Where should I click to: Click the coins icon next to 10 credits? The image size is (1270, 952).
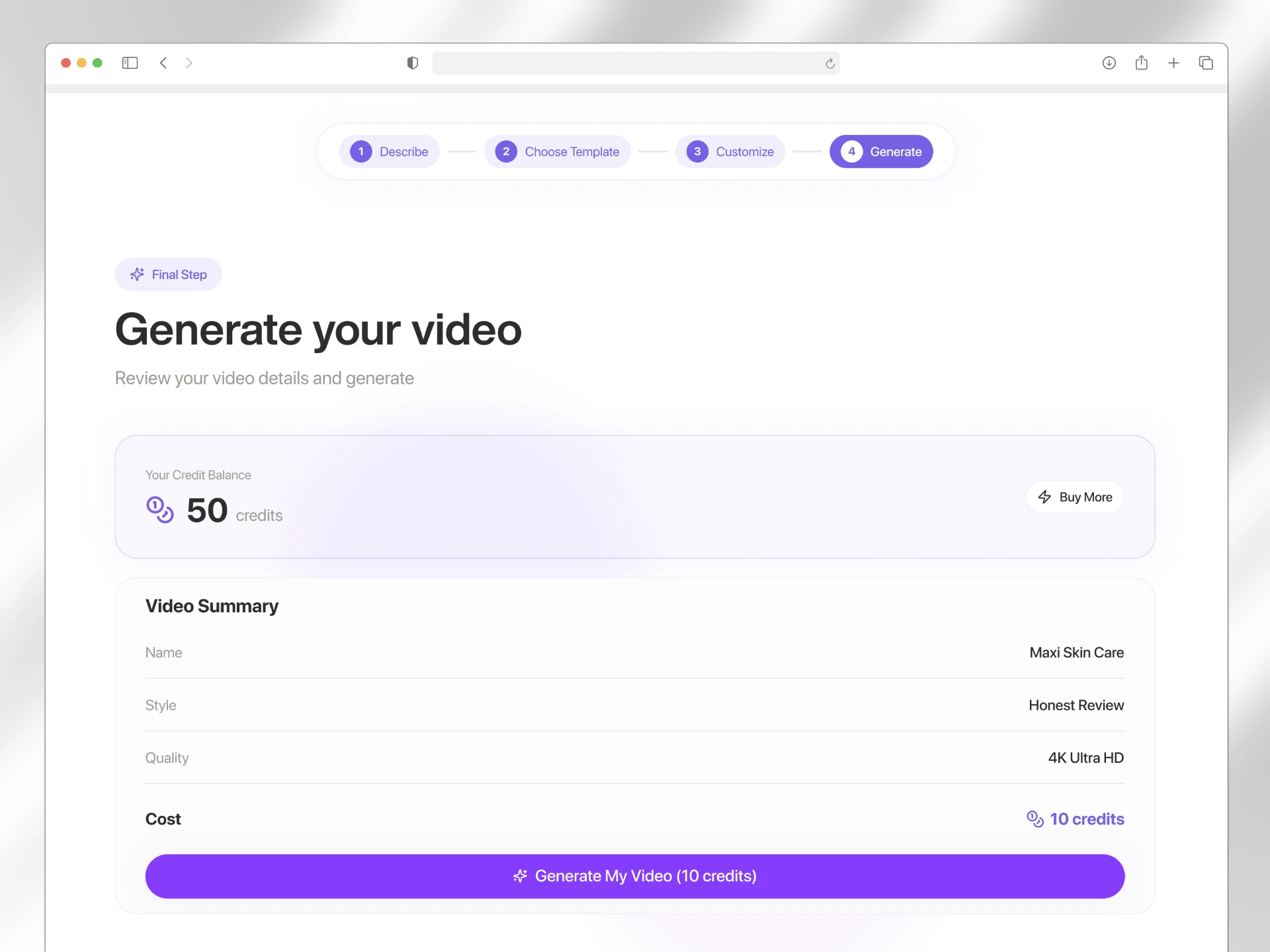(x=1035, y=819)
